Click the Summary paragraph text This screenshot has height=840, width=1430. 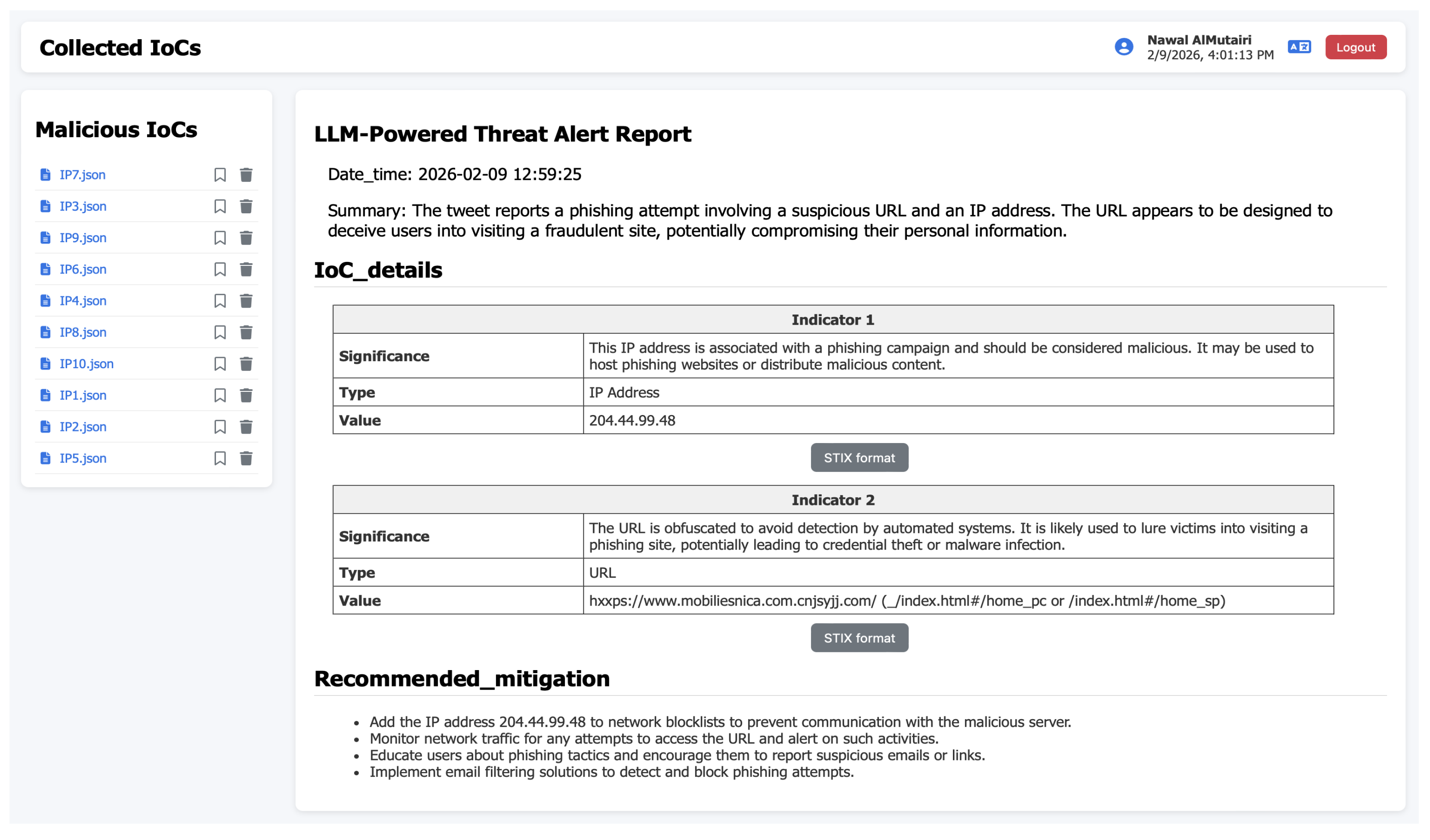coord(829,221)
